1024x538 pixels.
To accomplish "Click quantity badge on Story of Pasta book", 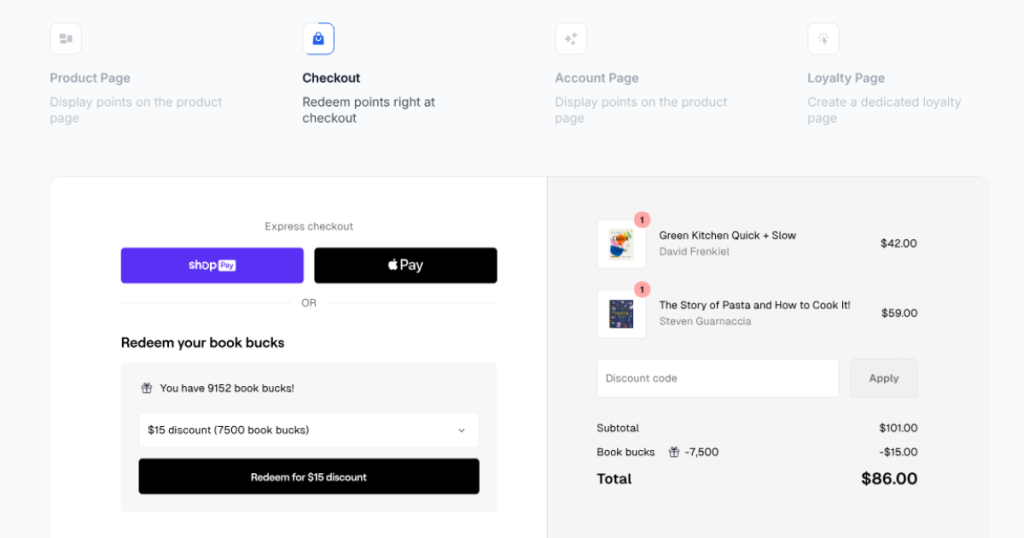I will tap(642, 289).
